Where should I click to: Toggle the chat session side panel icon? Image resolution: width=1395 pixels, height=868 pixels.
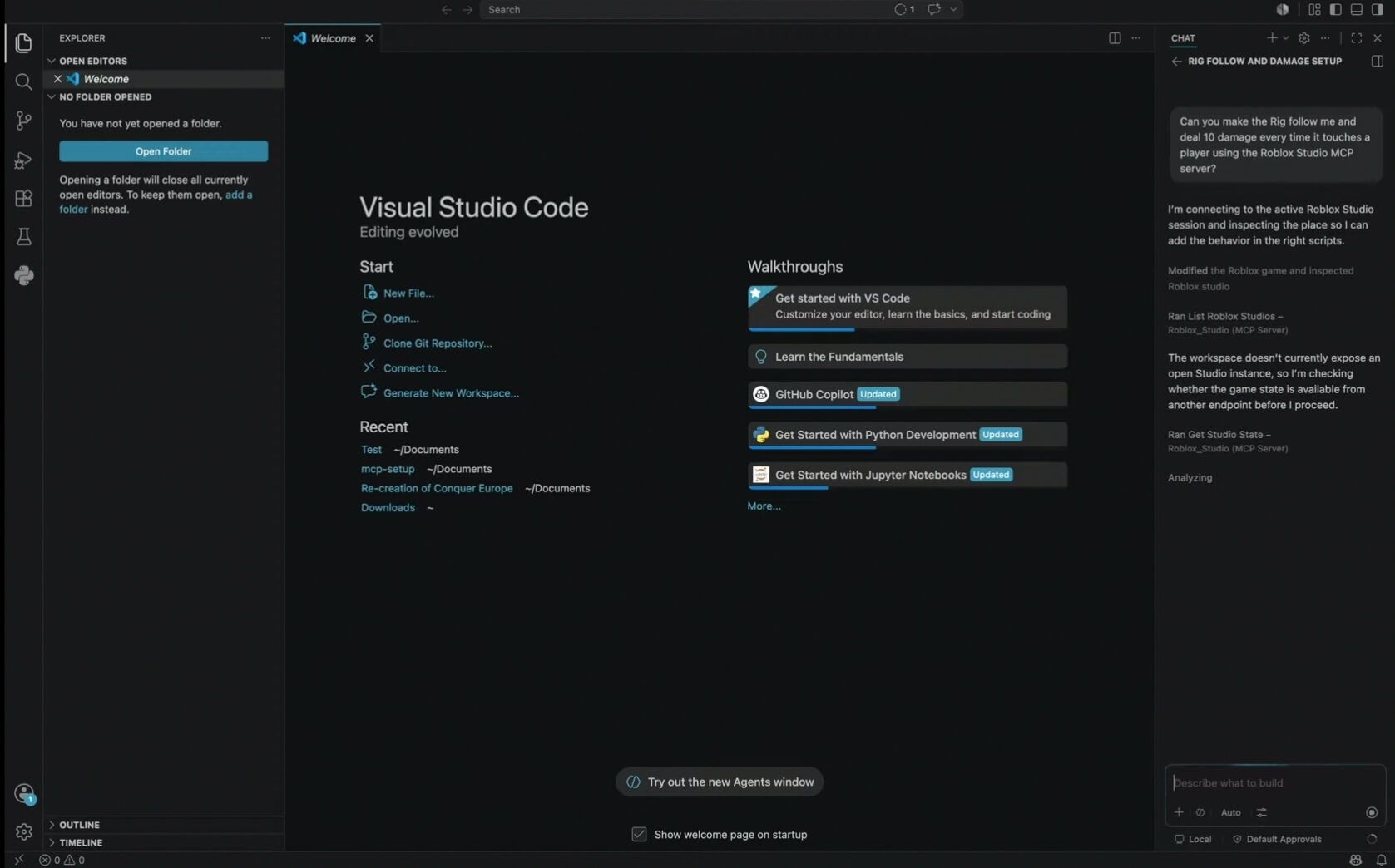click(x=1378, y=62)
